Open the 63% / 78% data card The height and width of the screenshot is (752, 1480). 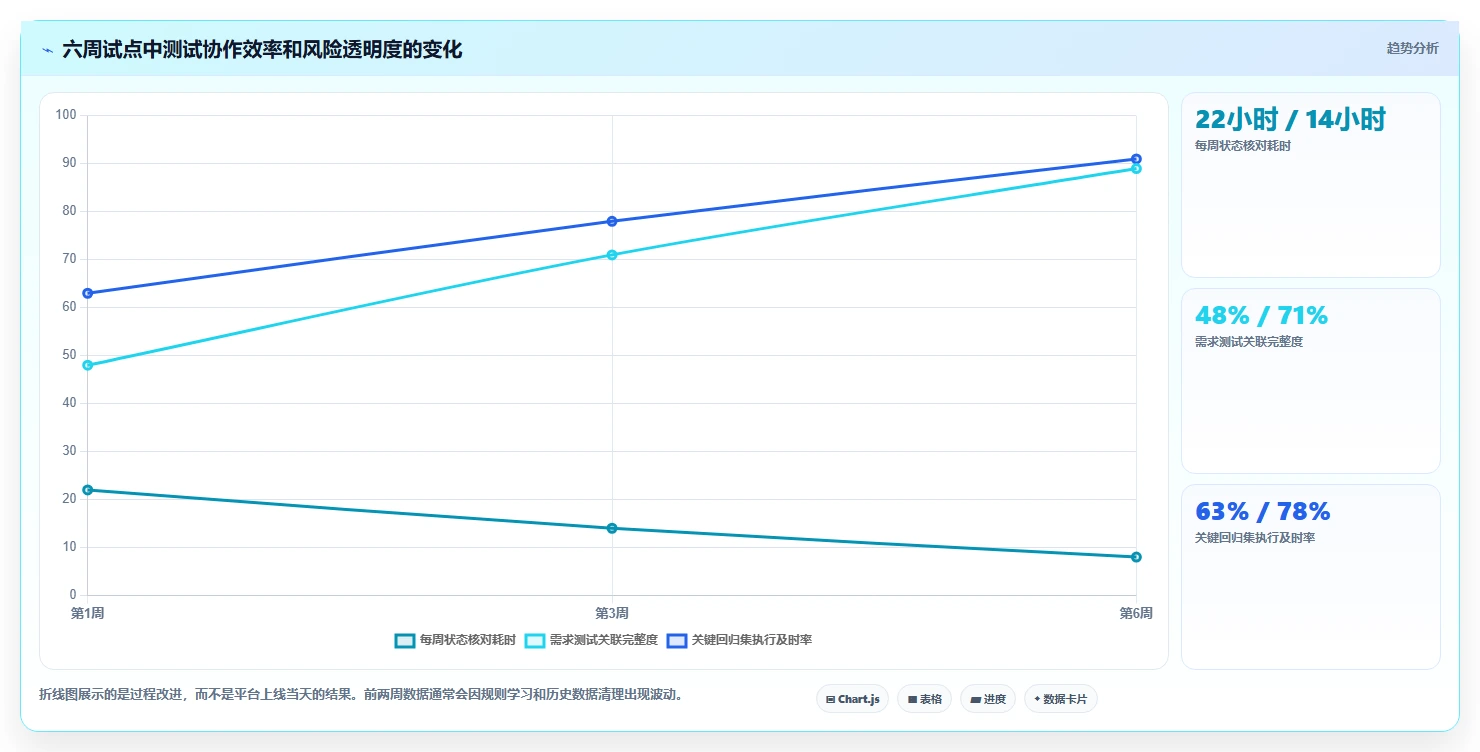point(1310,577)
